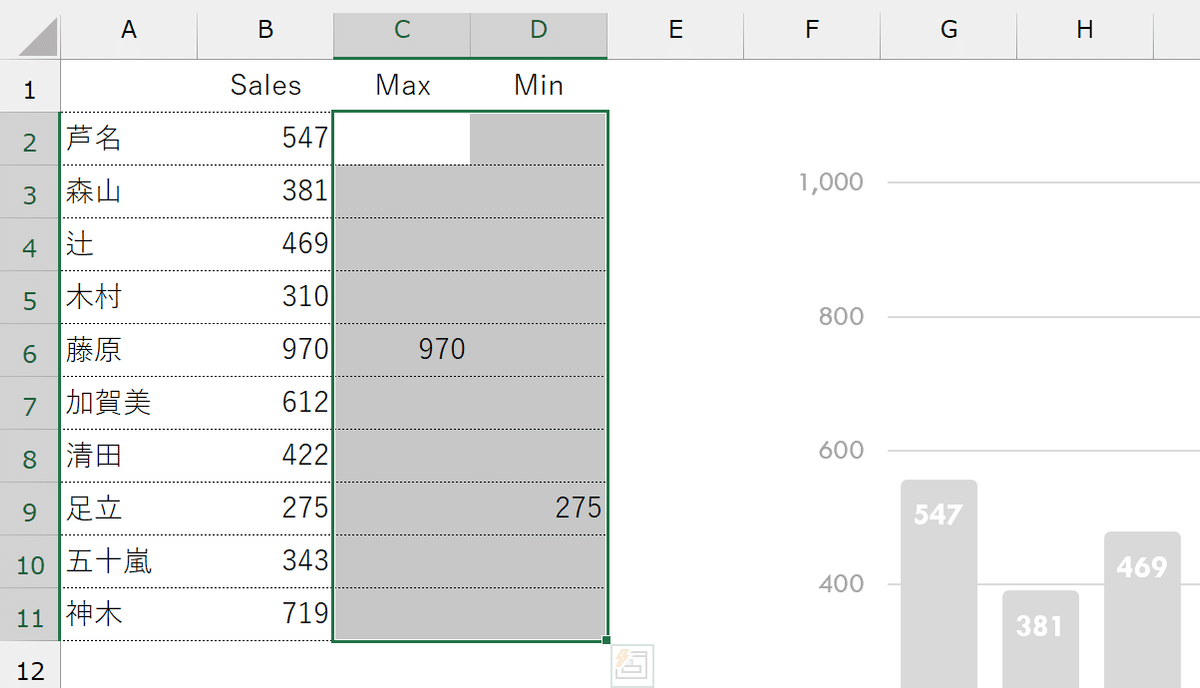
Task: Click the 970 value in Max column
Action: click(402, 350)
